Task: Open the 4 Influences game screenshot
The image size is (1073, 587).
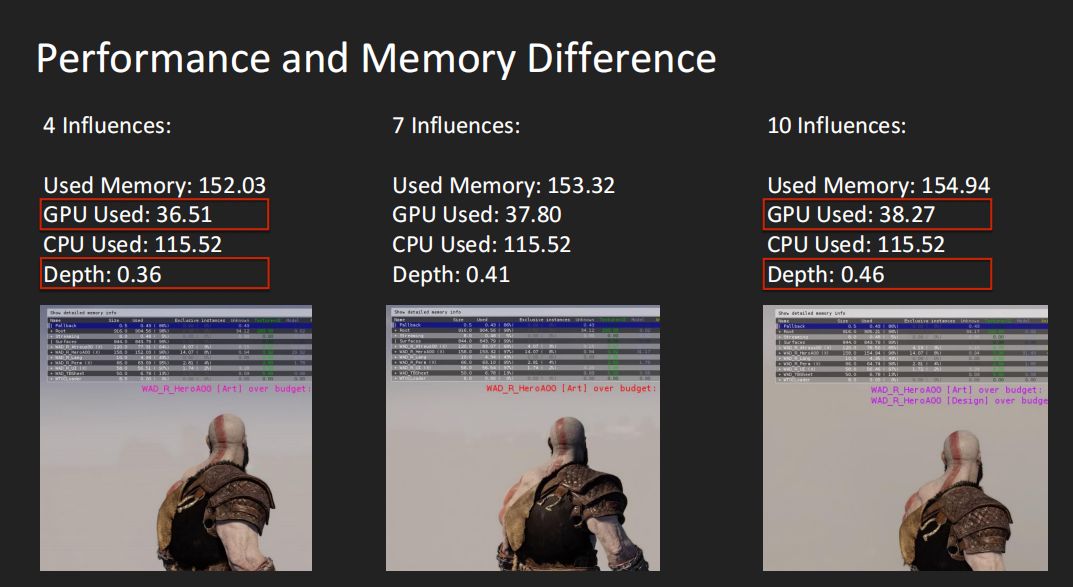Action: 176,438
